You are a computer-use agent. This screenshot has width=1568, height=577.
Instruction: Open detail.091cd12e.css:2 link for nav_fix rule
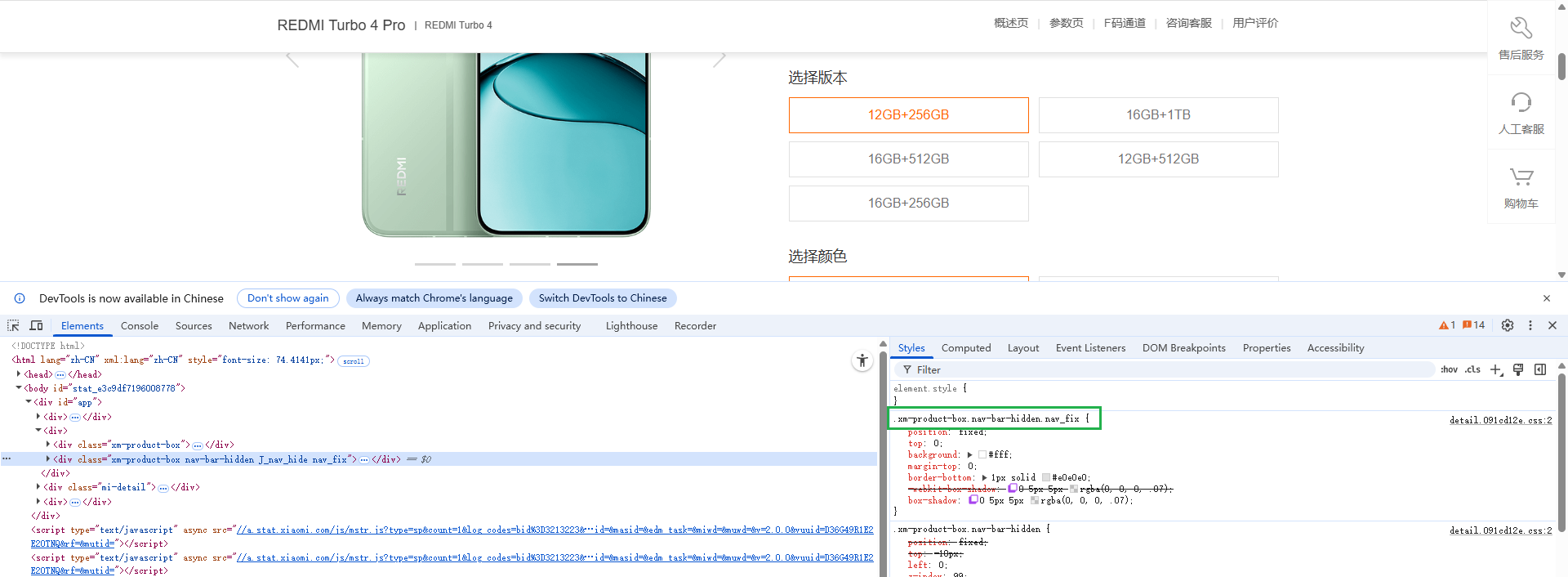tap(1500, 420)
